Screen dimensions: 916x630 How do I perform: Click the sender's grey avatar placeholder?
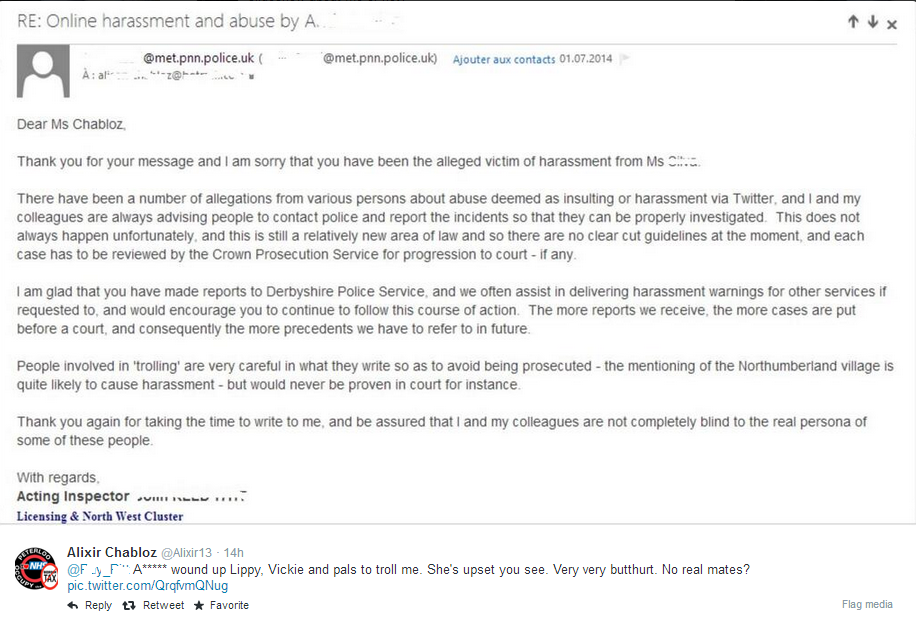point(43,71)
